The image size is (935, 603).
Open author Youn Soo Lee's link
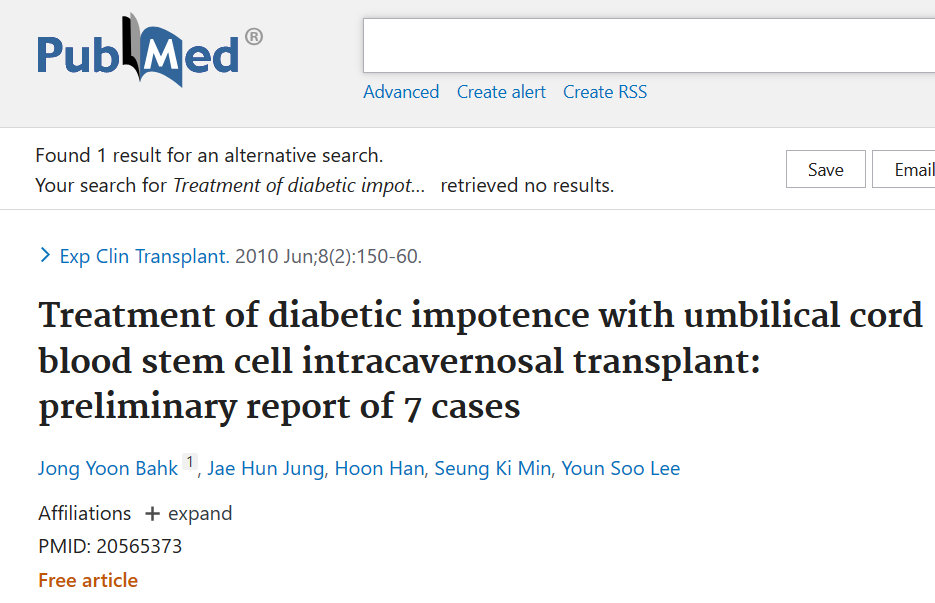click(x=621, y=469)
